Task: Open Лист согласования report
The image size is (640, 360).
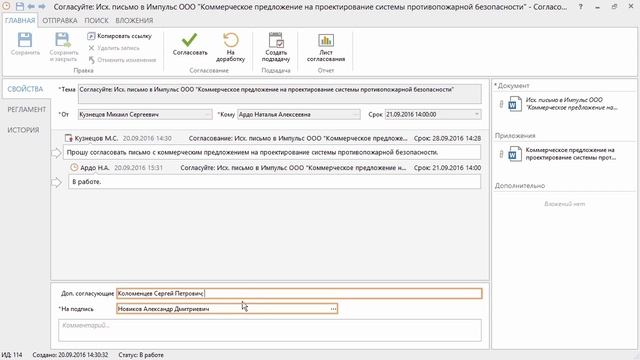Action: coord(326,47)
